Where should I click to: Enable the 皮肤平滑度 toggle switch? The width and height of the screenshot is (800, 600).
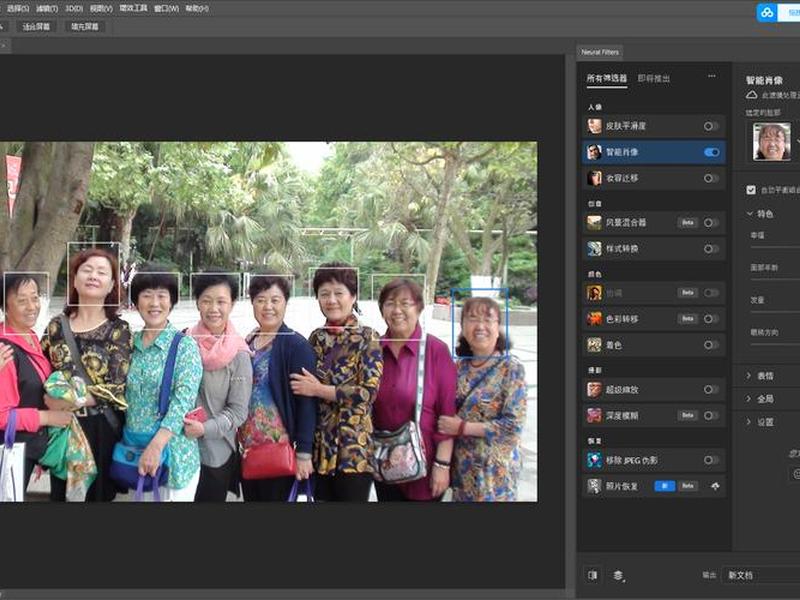pos(711,126)
